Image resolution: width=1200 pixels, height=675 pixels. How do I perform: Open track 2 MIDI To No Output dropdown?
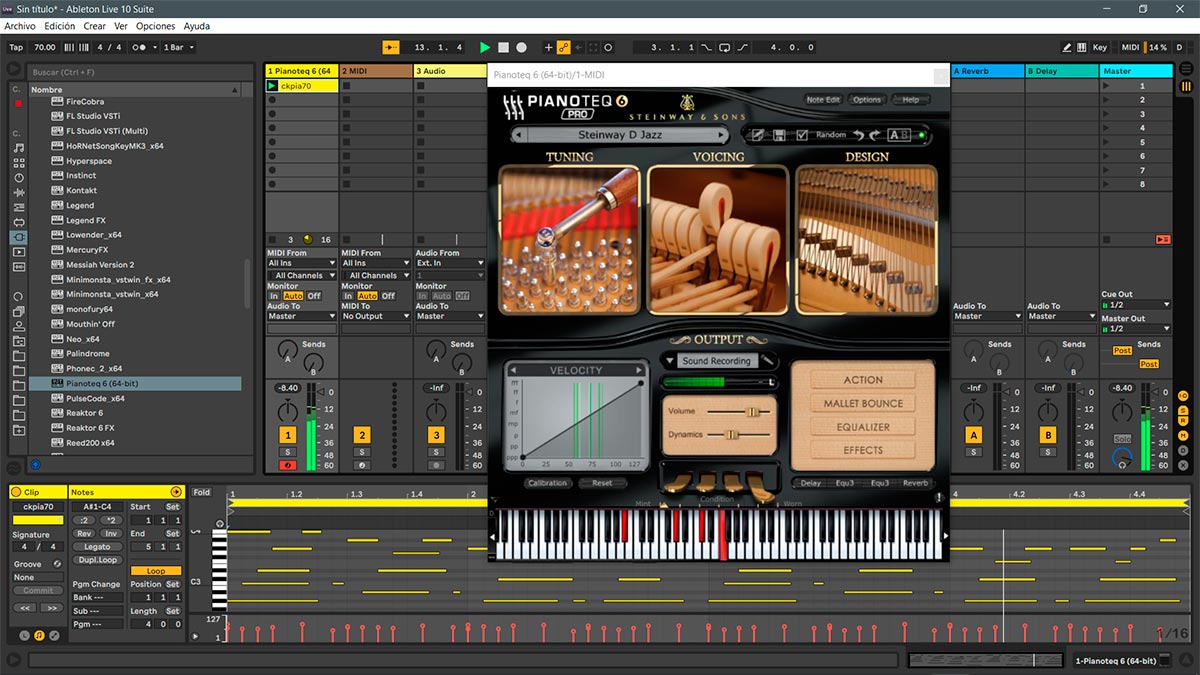tap(376, 316)
